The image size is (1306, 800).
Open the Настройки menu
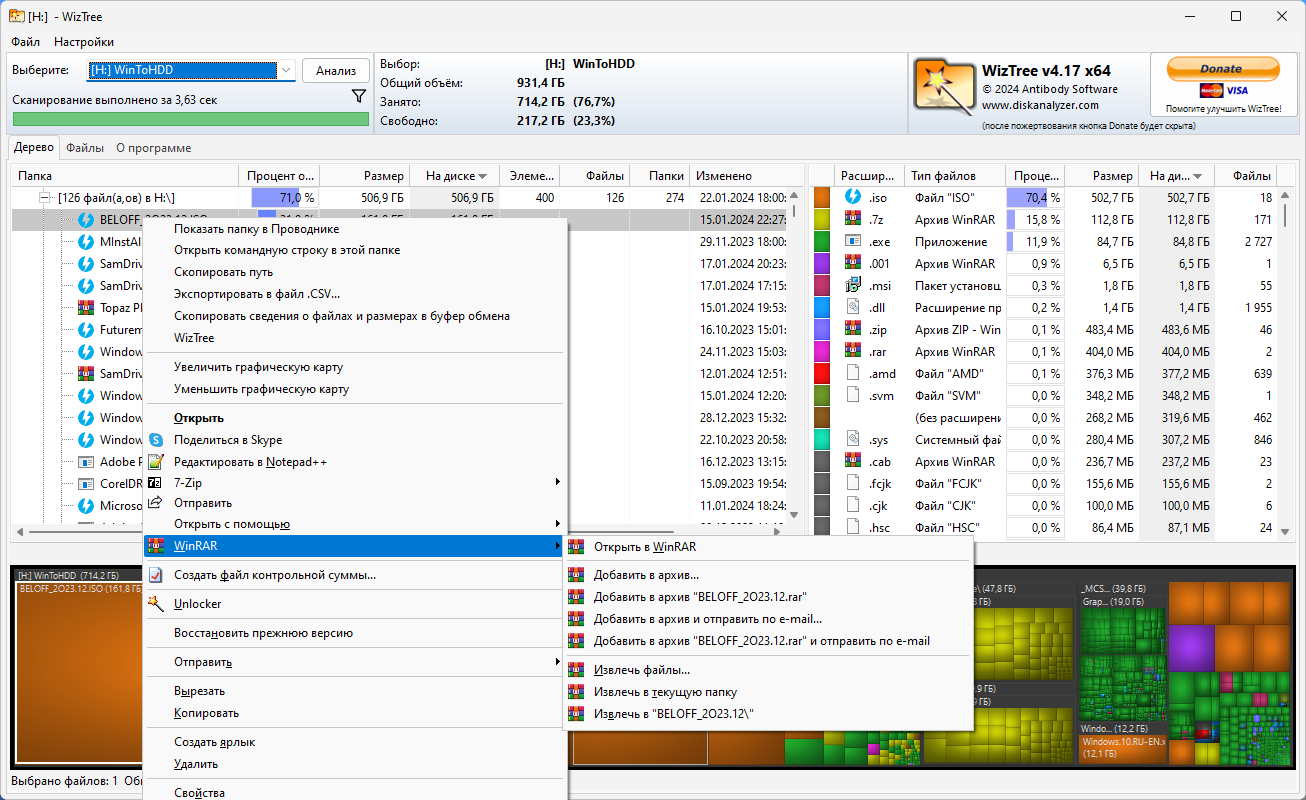coord(84,42)
